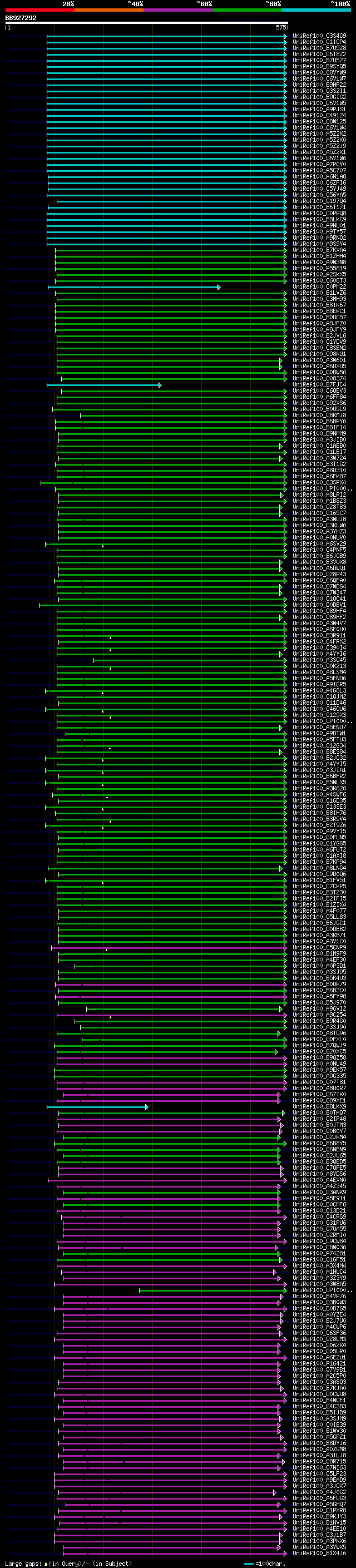This screenshot has height=1568, width=356.
Task: Click the hit label UniRef100_A9GVI2
Action: tap(319, 1008)
